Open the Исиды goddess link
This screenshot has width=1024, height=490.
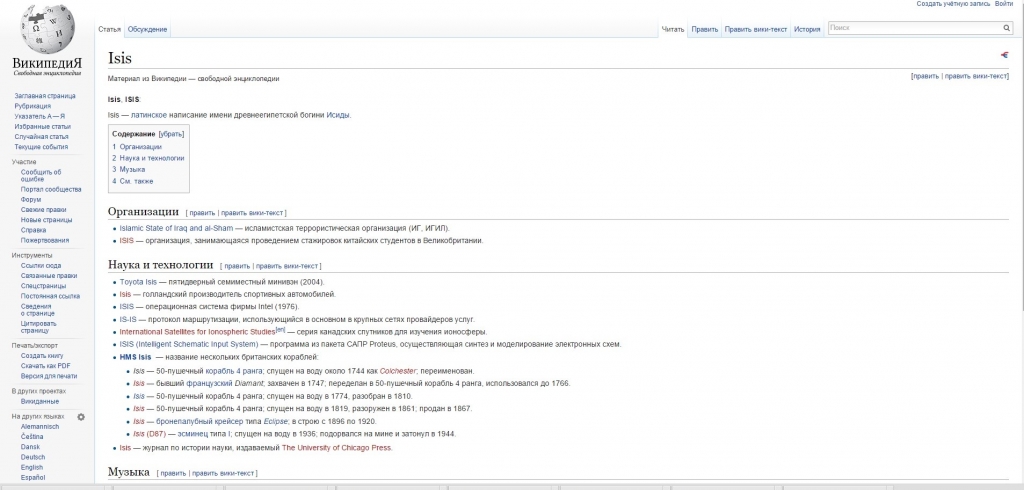pos(338,115)
